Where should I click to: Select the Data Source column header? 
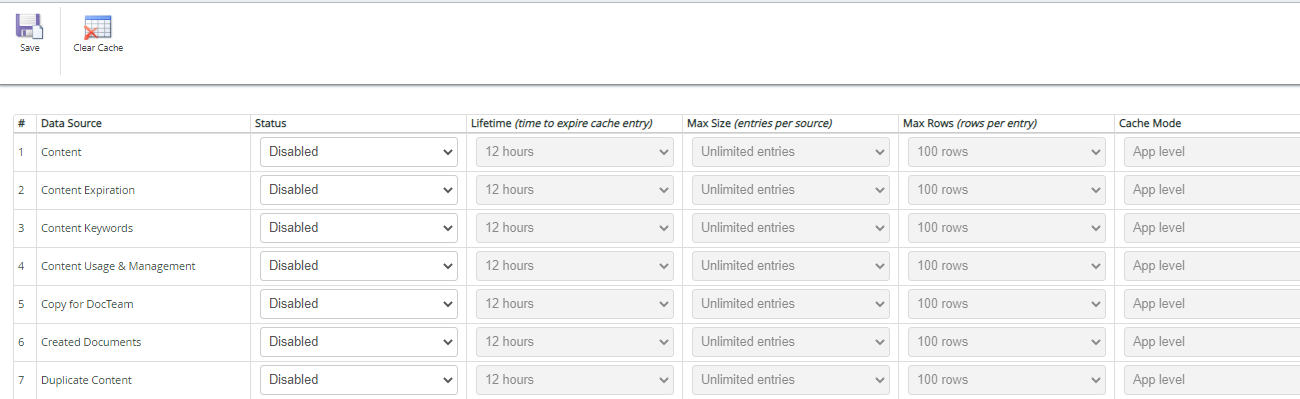(x=71, y=123)
